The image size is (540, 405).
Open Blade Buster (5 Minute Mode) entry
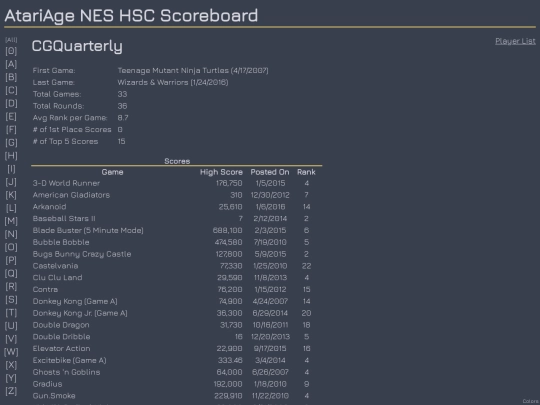tap(88, 230)
